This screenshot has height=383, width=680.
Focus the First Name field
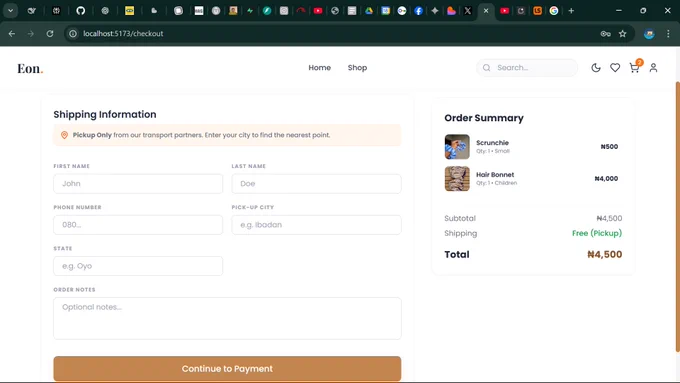(x=138, y=183)
